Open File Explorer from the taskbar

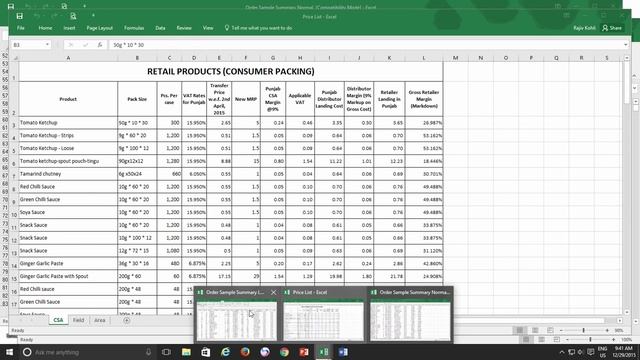(186, 352)
